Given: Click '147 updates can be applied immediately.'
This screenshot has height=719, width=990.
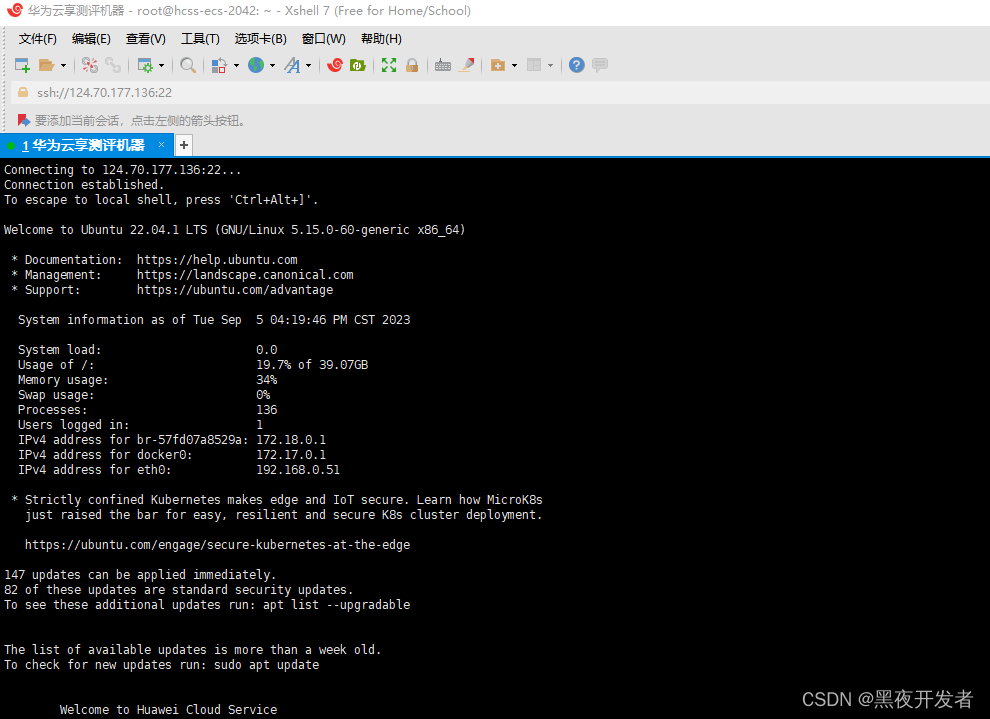Looking at the screenshot, I should pyautogui.click(x=140, y=574).
